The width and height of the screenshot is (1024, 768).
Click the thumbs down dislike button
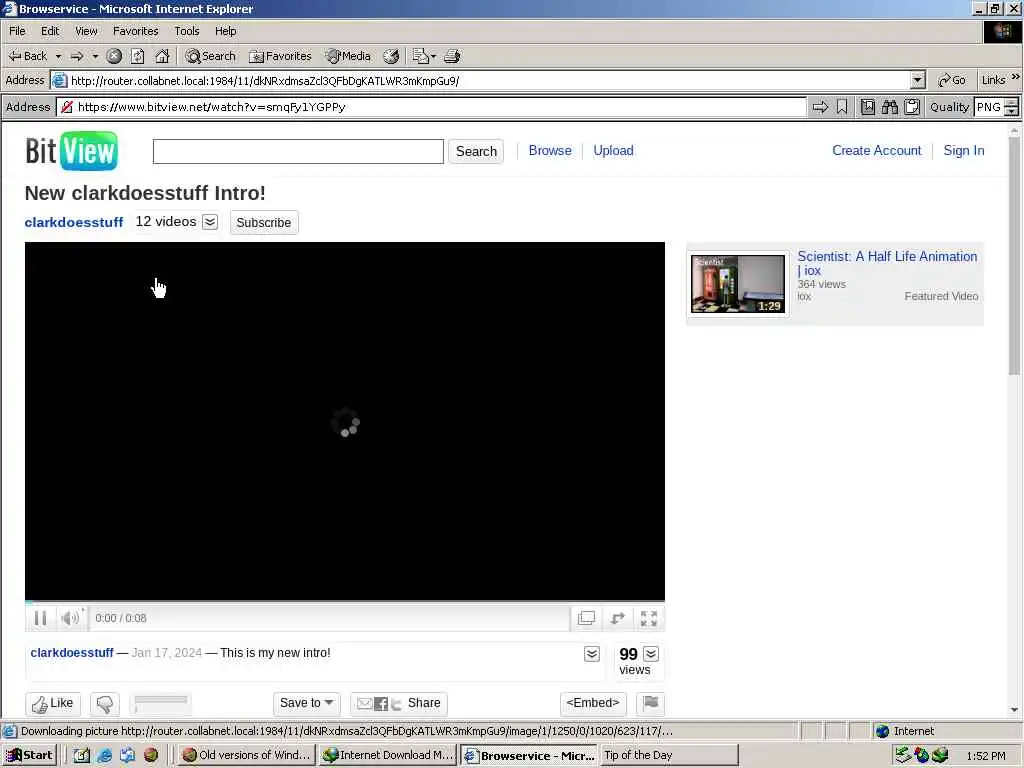point(104,703)
